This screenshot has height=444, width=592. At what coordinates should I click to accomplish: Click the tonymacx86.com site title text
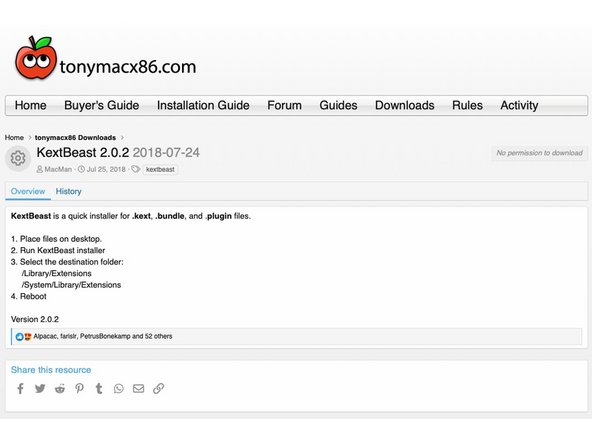128,67
